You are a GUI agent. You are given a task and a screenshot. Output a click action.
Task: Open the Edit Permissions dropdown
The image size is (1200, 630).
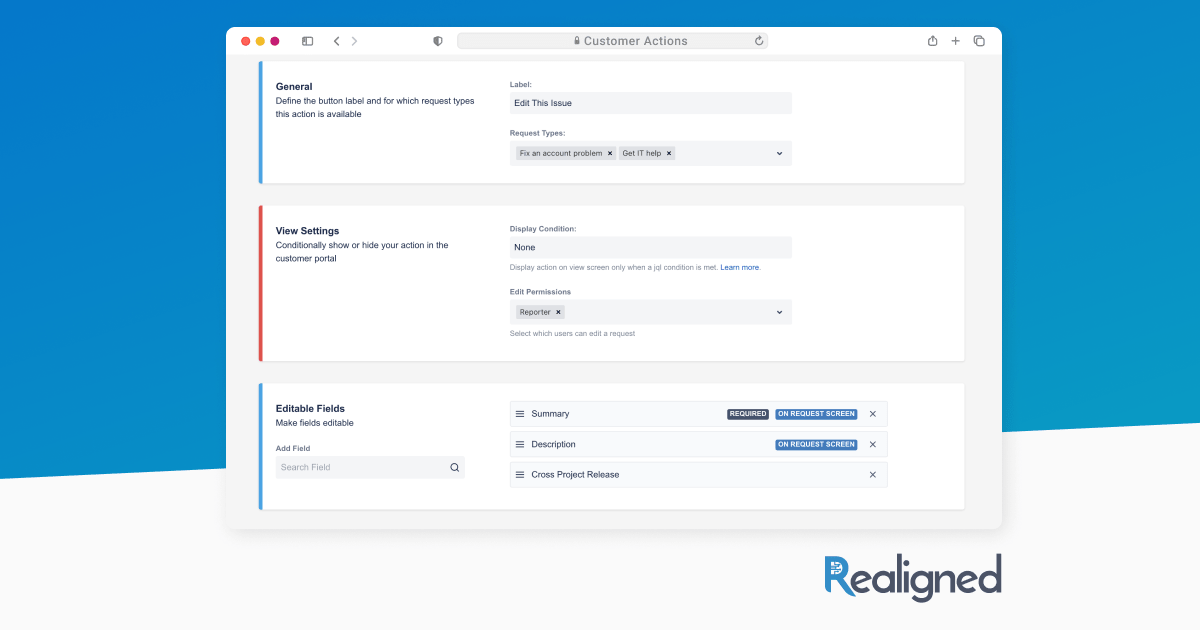pyautogui.click(x=779, y=311)
